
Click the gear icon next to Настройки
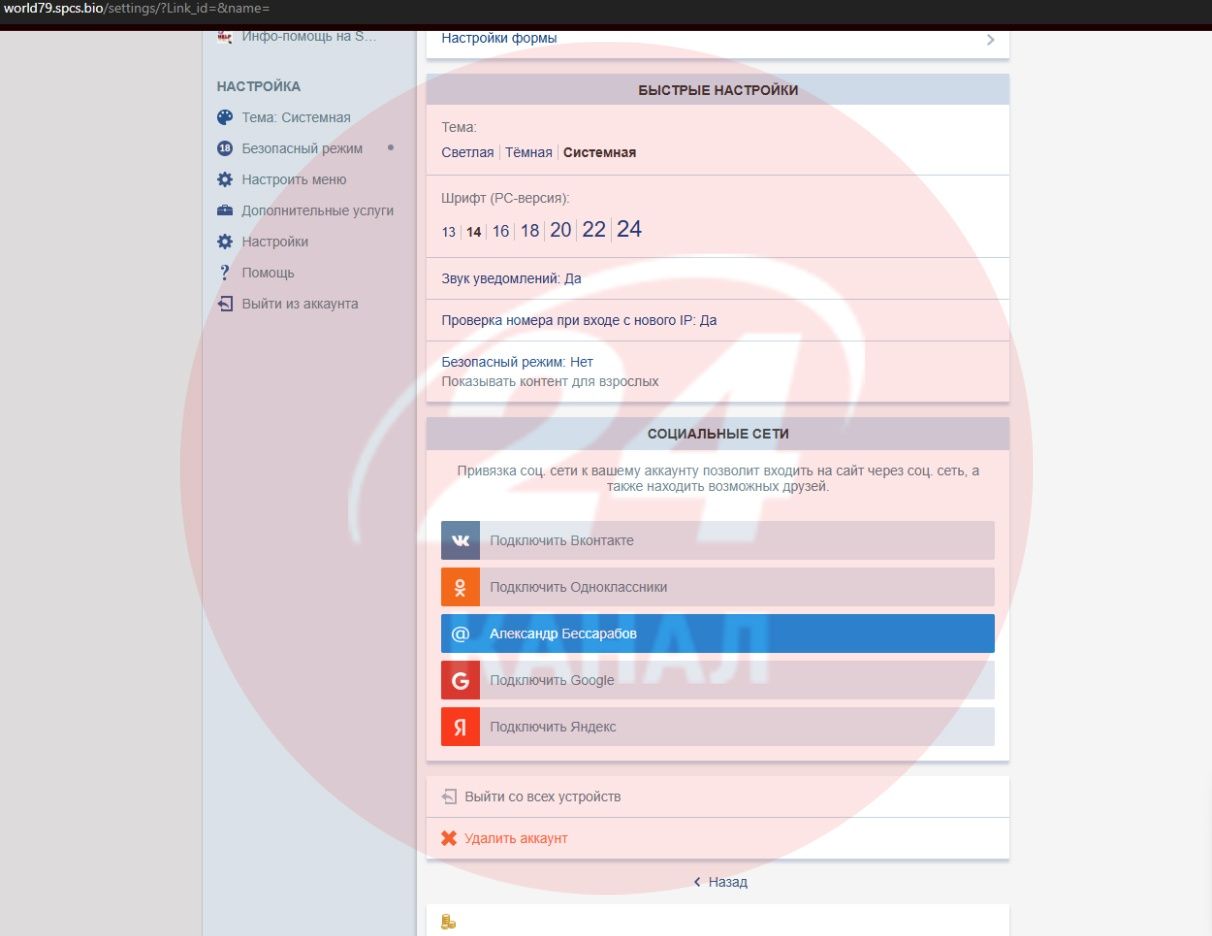tap(225, 241)
